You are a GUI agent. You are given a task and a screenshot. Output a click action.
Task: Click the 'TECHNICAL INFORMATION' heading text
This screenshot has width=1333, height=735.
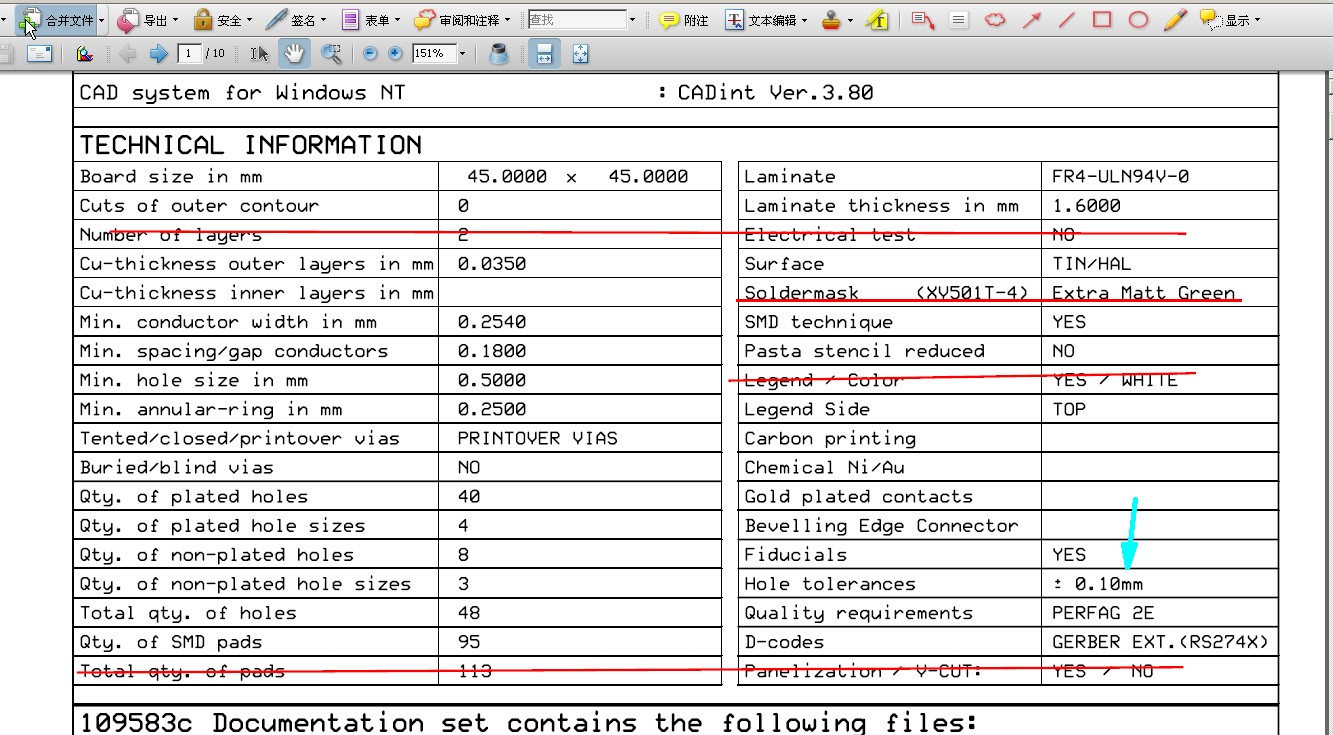[251, 145]
